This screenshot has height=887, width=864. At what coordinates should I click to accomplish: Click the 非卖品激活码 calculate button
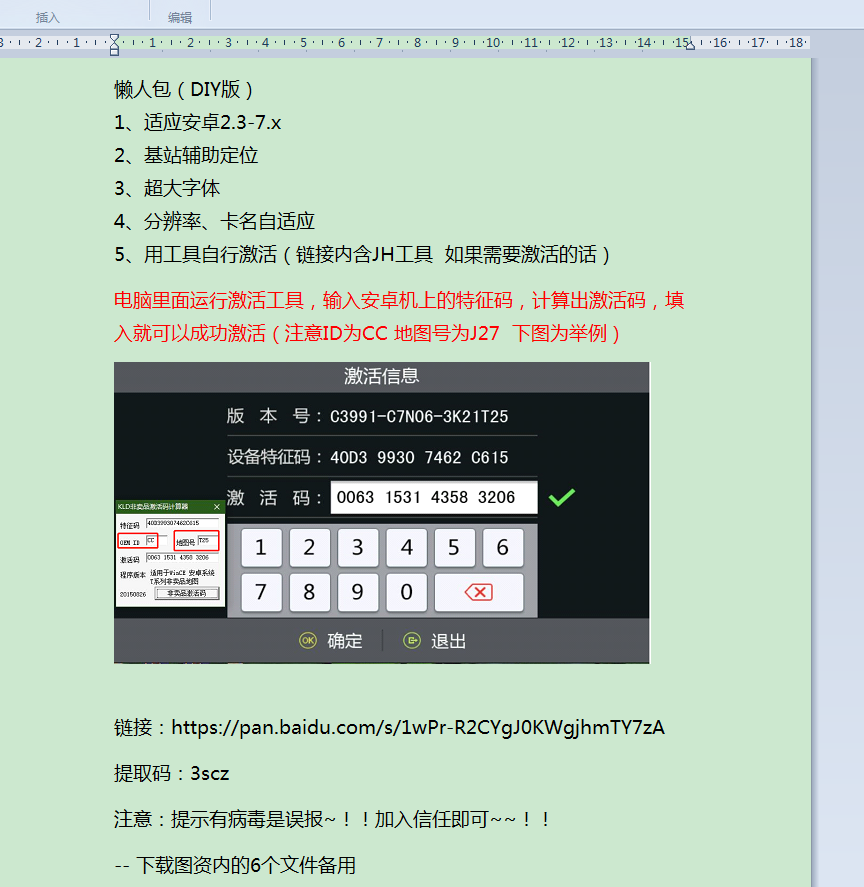pyautogui.click(x=186, y=593)
